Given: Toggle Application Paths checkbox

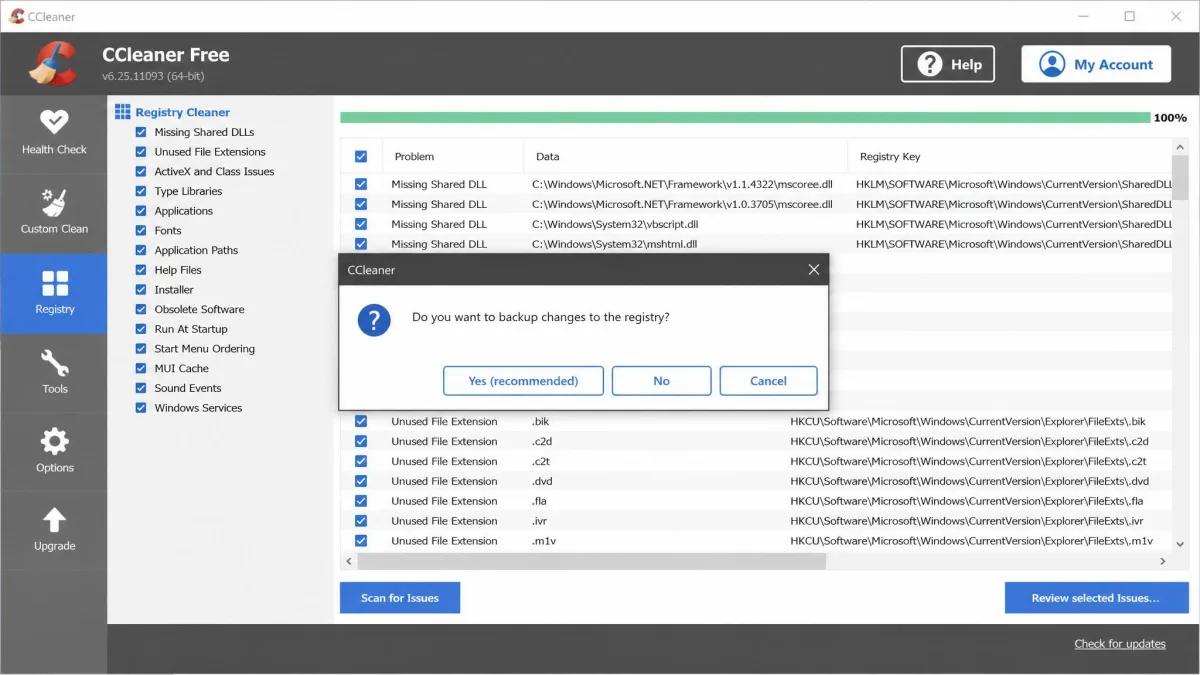Looking at the screenshot, I should 141,250.
